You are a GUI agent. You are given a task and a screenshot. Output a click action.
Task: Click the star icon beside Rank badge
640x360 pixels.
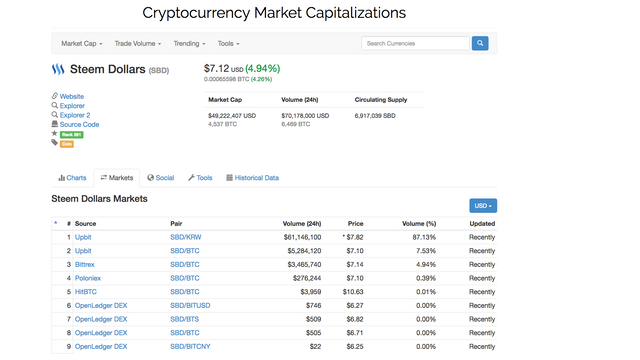point(54,133)
